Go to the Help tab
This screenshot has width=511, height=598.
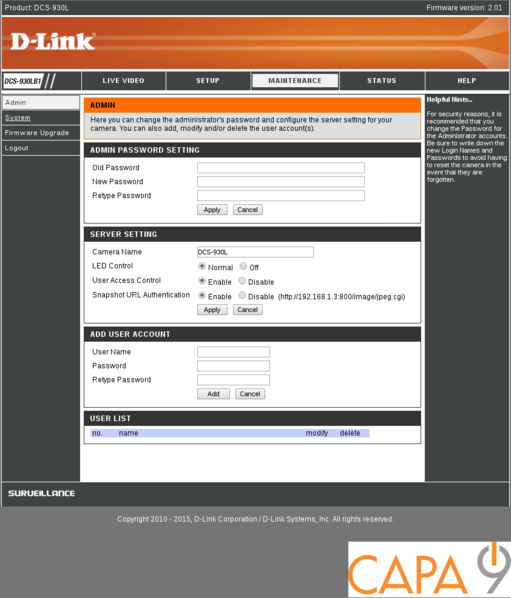tap(467, 81)
